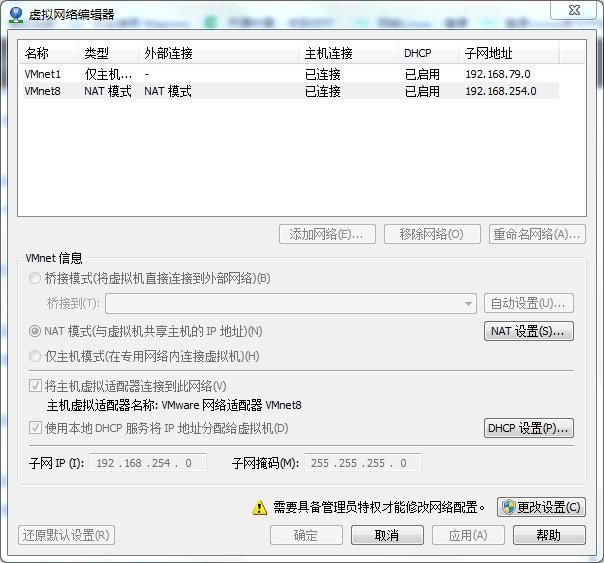Screen dimensions: 604x563
Task: Click the DHCP column header
Action: pyautogui.click(x=428, y=53)
